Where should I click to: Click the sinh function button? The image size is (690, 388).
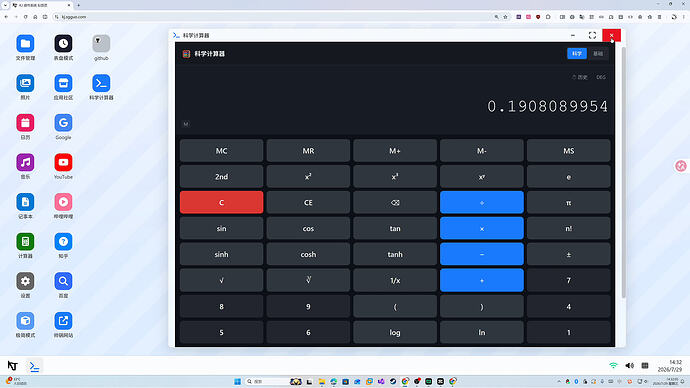tap(221, 254)
